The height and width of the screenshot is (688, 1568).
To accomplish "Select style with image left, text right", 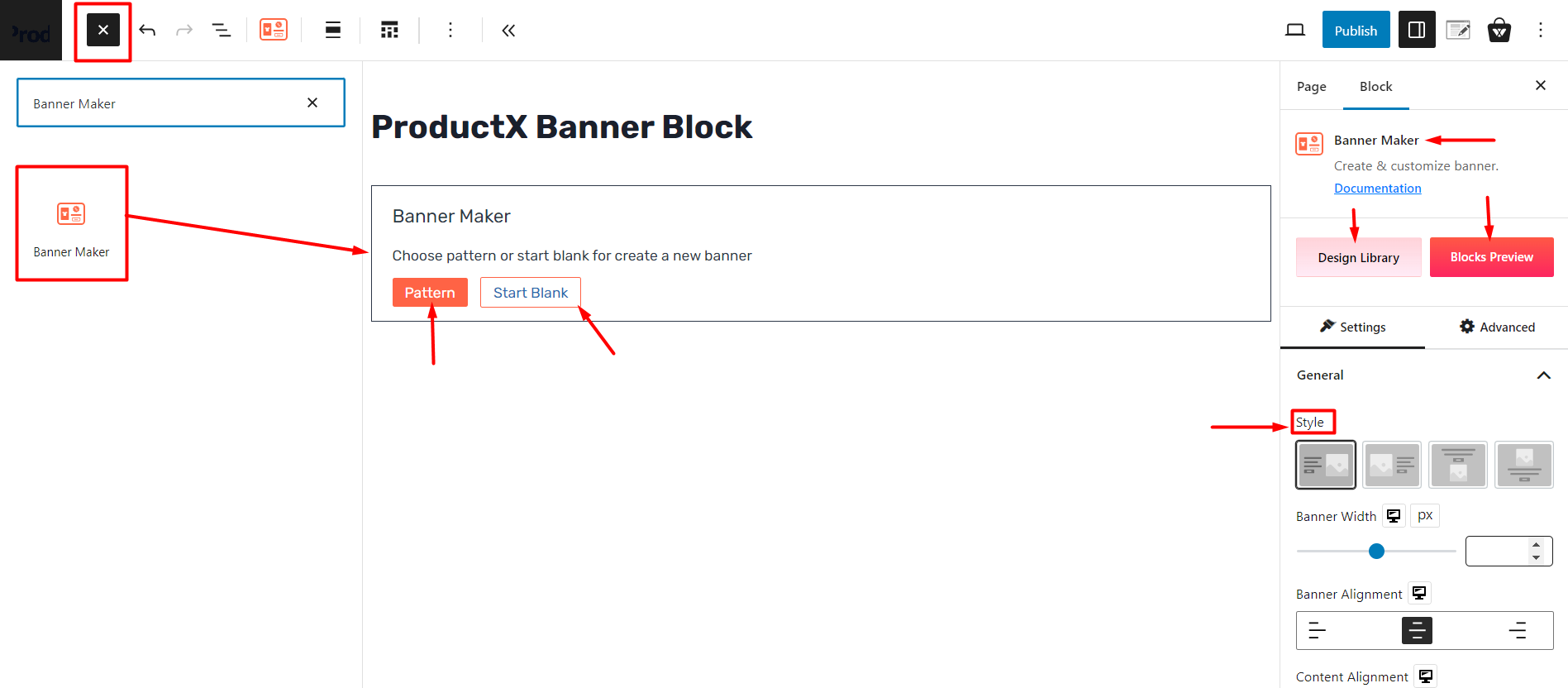I will pos(1392,465).
